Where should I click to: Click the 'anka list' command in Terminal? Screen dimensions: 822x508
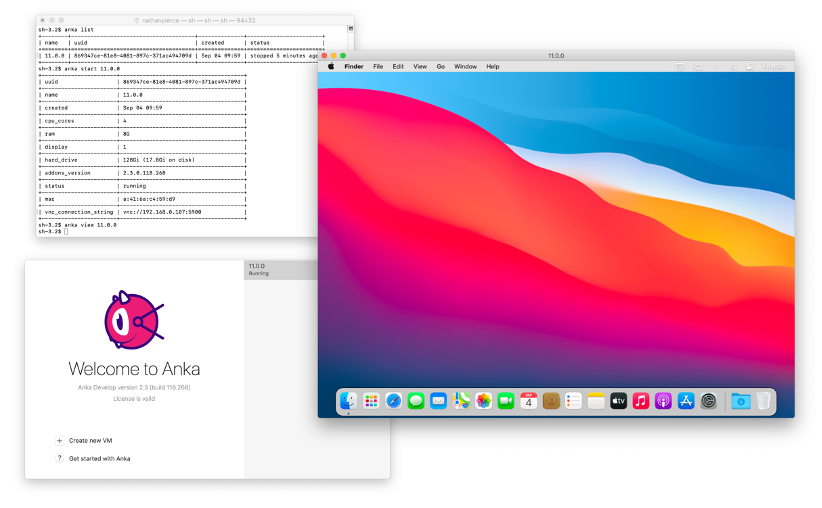(79, 29)
